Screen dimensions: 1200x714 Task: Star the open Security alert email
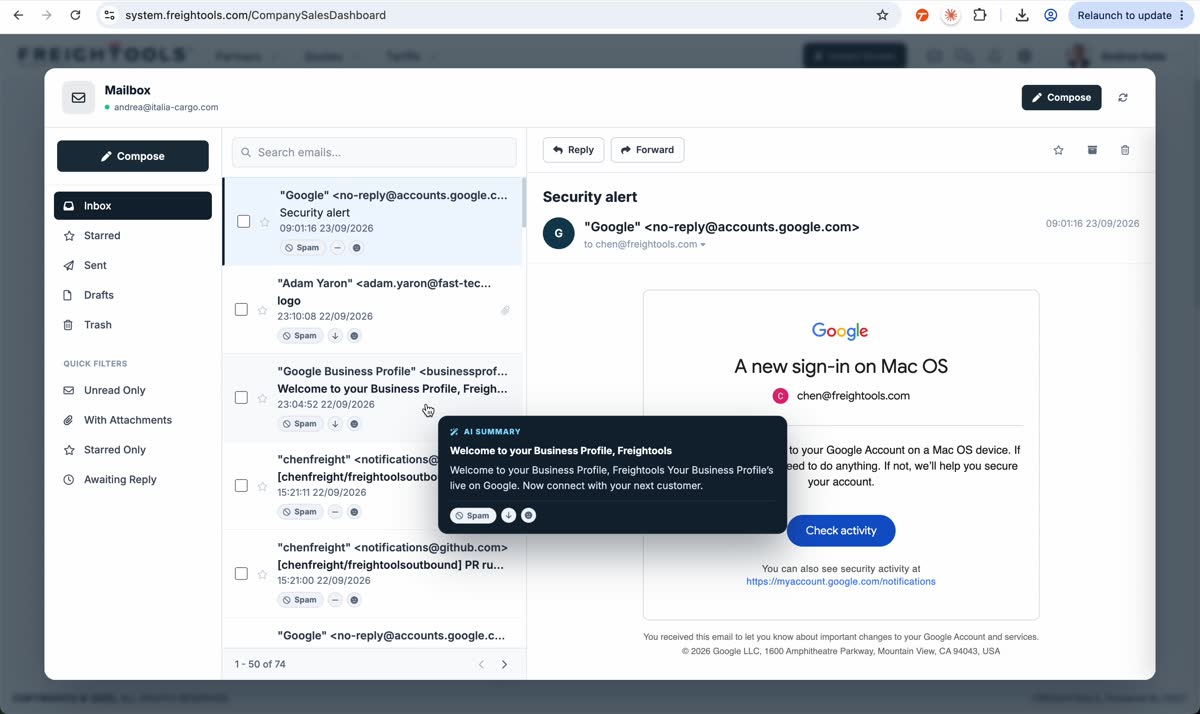[x=1058, y=150]
